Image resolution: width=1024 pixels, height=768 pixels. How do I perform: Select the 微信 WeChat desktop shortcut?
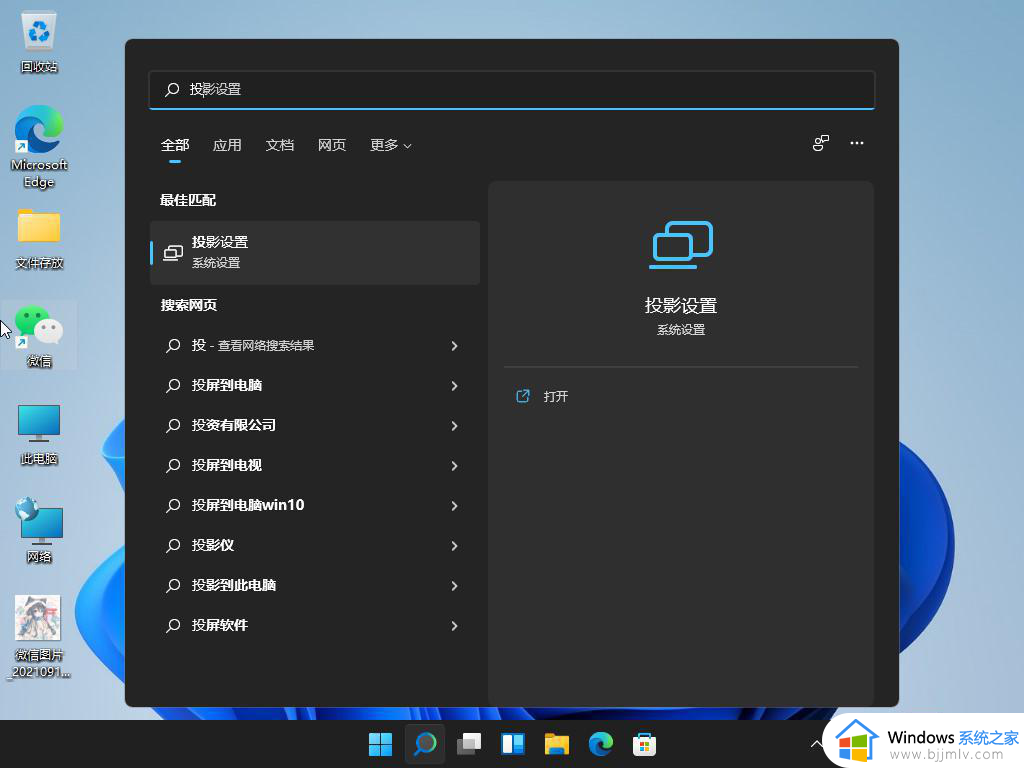tap(39, 336)
